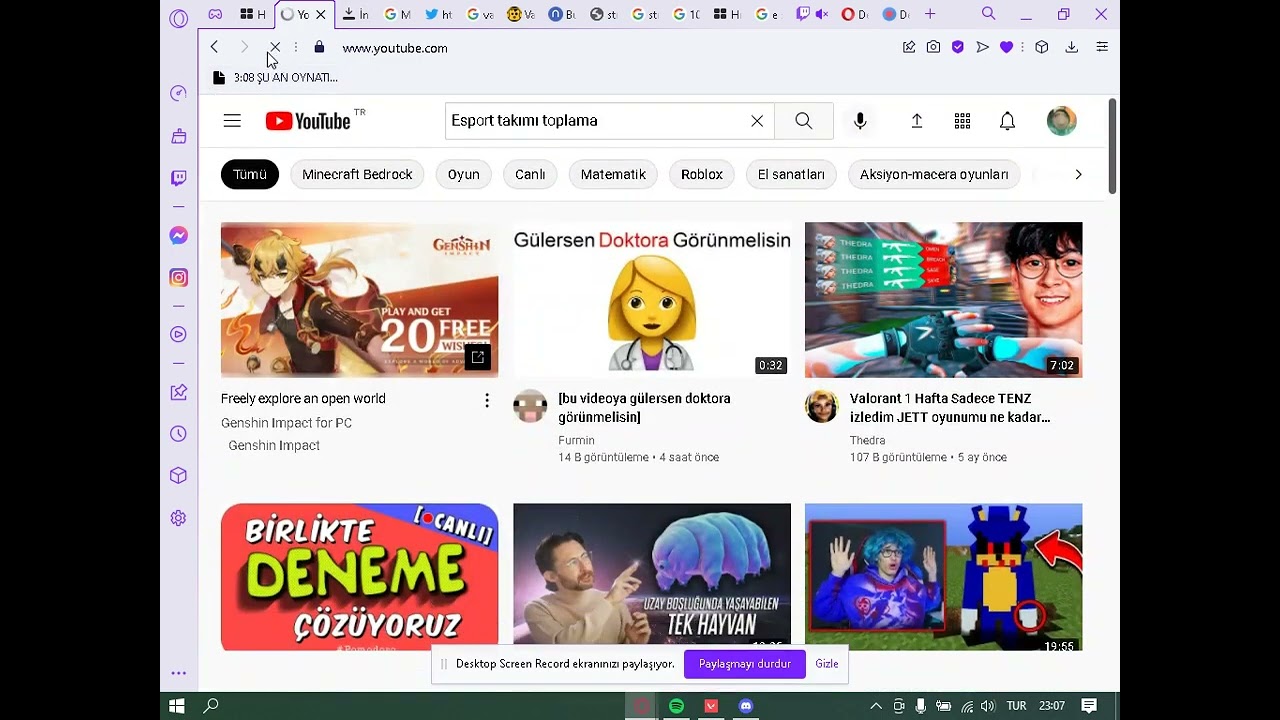Switch to the muted Twitch tab

click(812, 14)
